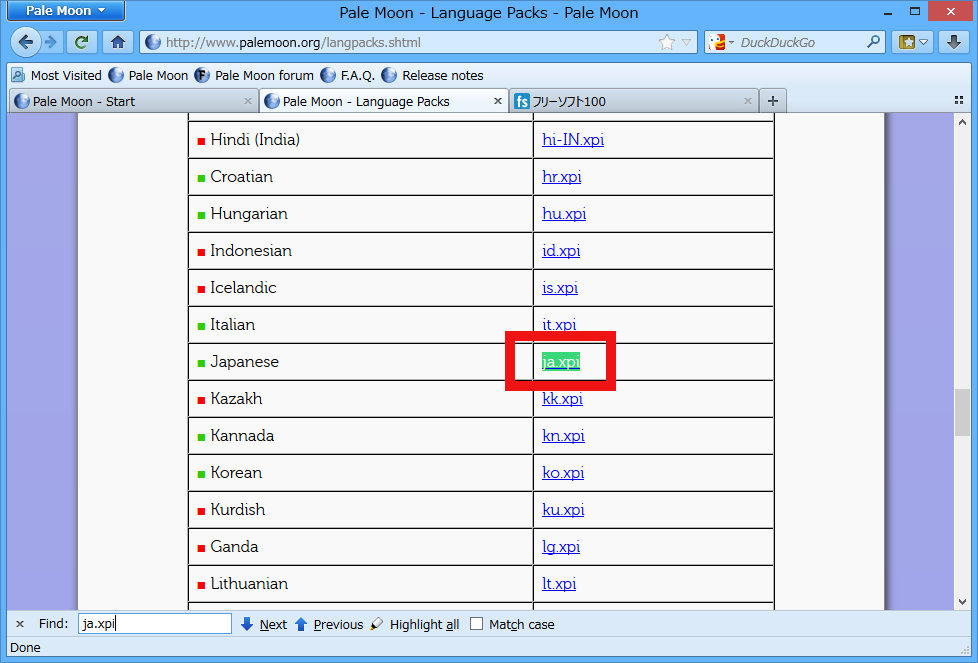Open the Pale Moon forum bookmark
Image resolution: width=978 pixels, height=663 pixels.
[254, 75]
